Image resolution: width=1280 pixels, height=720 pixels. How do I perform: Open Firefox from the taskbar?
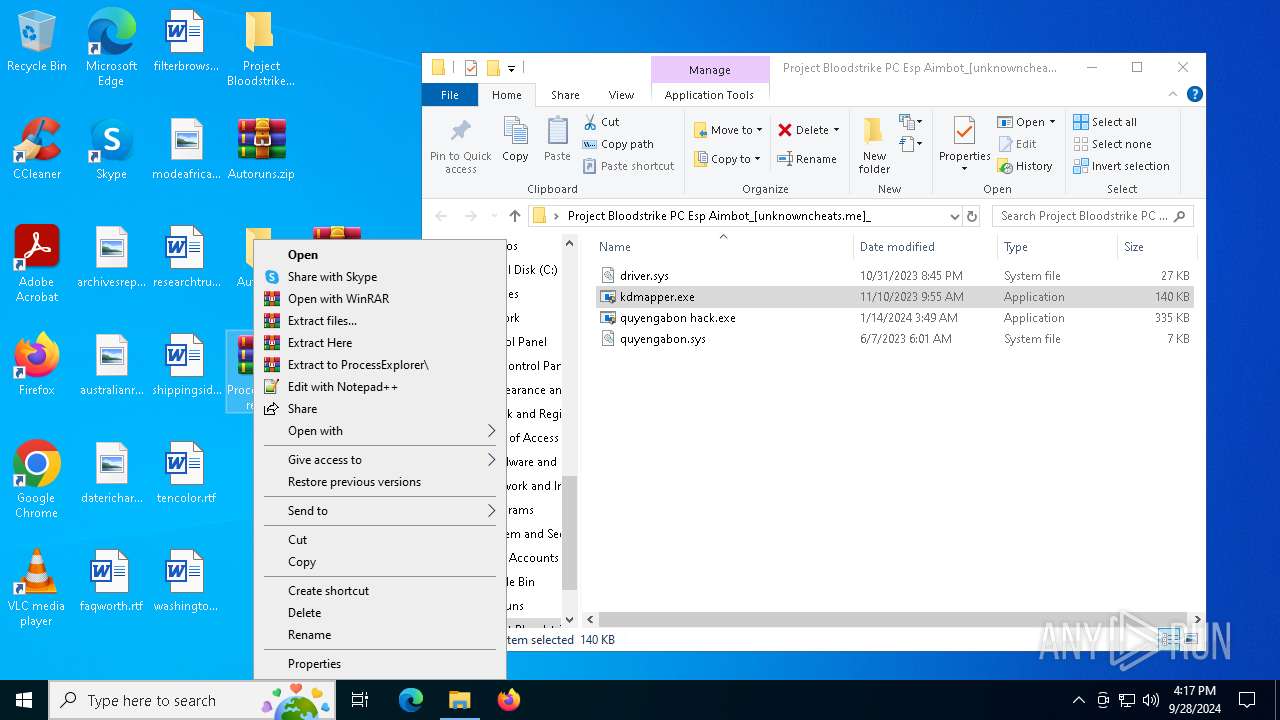click(509, 700)
